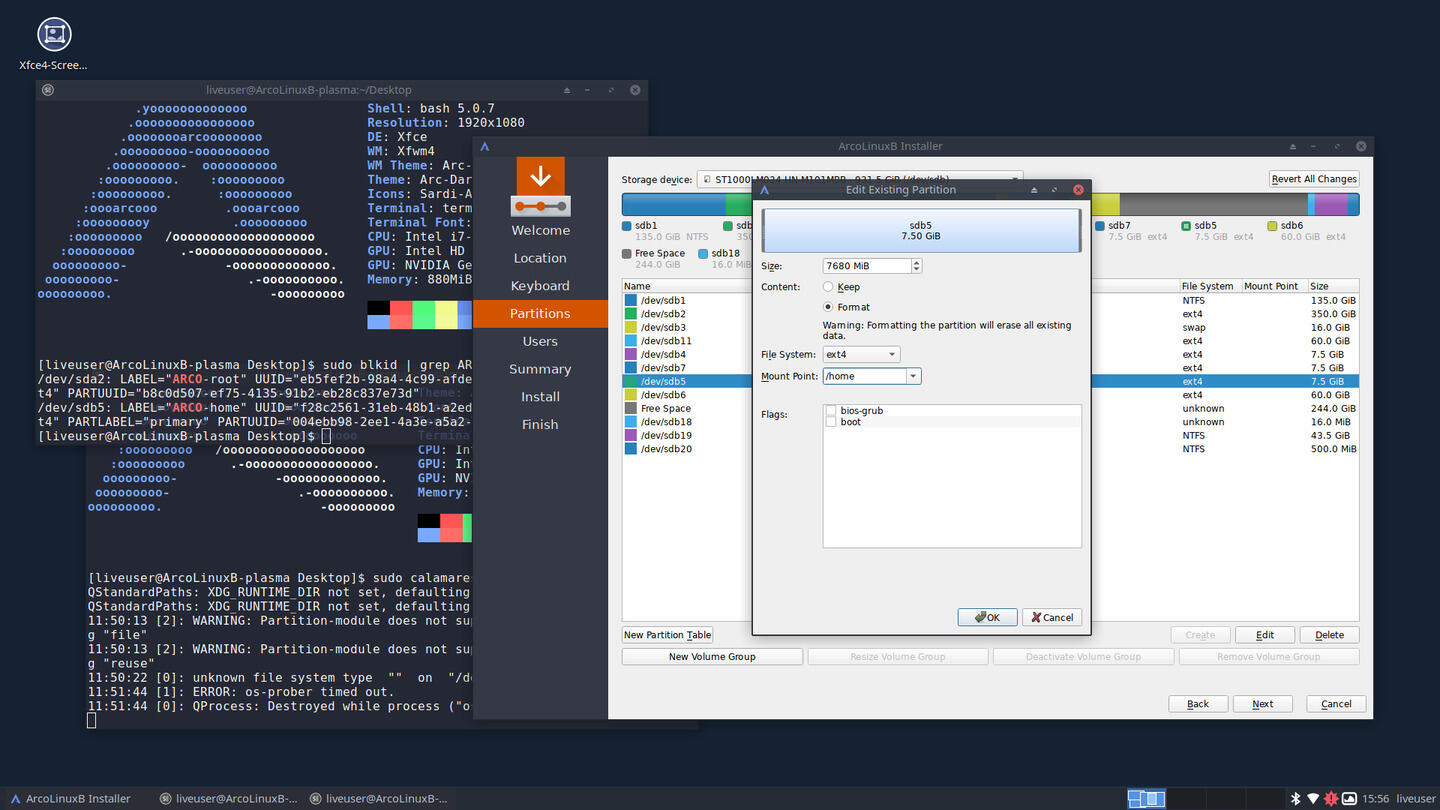Go to the Users step in sidebar
Viewport: 1440px width, 810px height.
[x=540, y=341]
